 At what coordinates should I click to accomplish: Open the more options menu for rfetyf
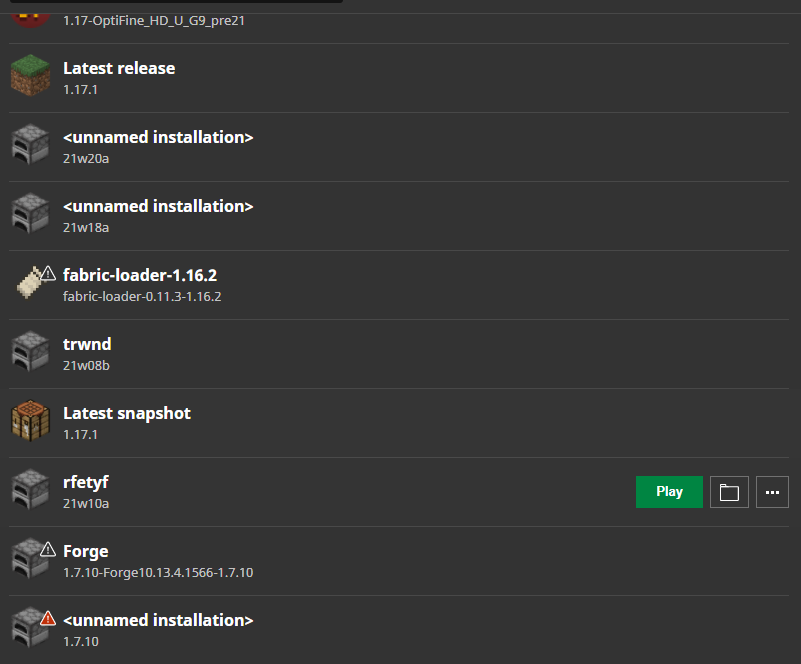click(772, 492)
